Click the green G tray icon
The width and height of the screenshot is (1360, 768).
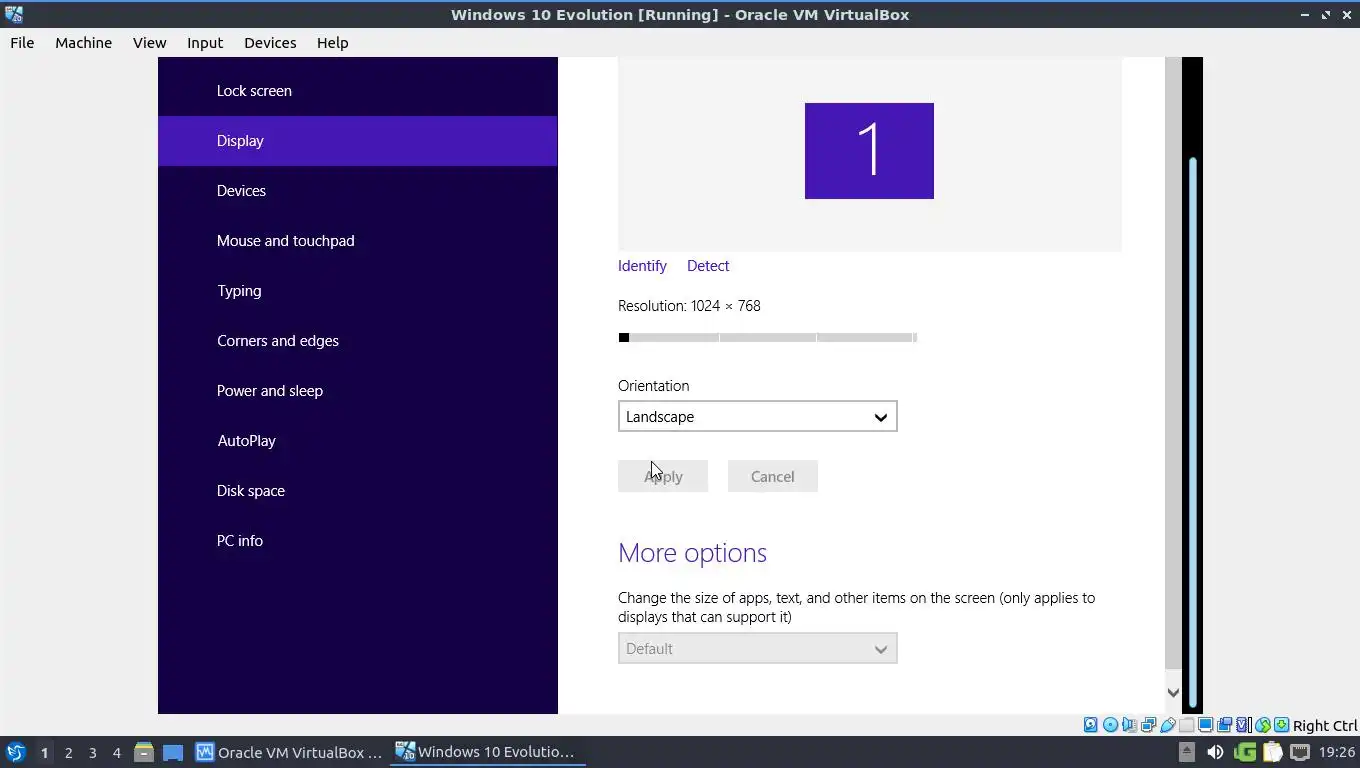click(1245, 752)
